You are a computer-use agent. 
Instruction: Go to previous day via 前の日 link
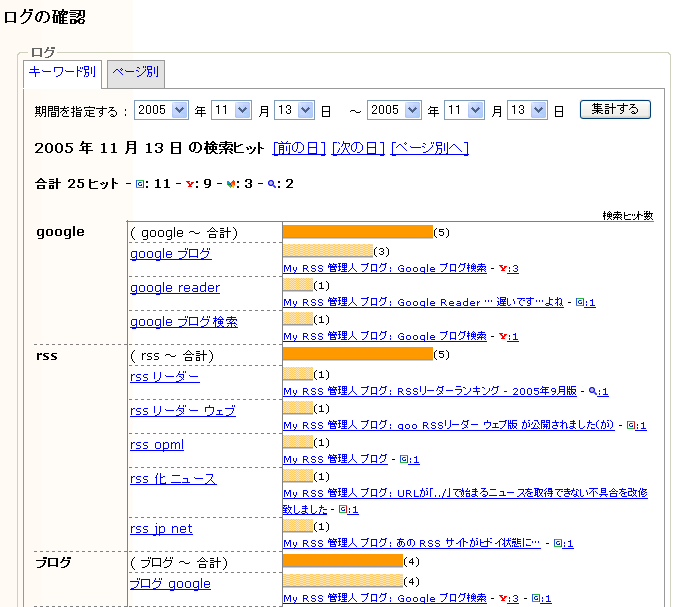tap(299, 148)
